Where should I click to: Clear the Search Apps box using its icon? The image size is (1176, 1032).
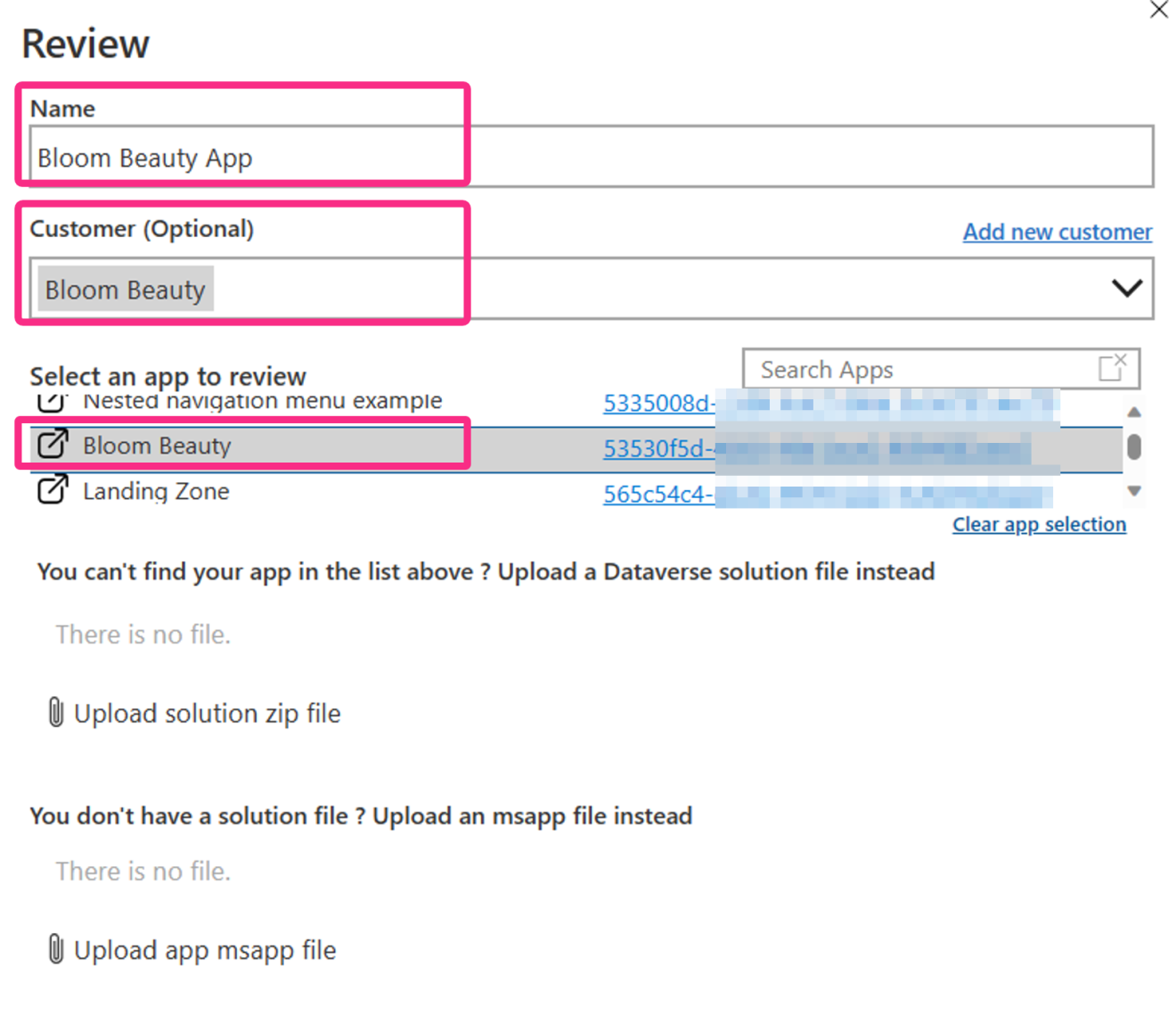1112,368
